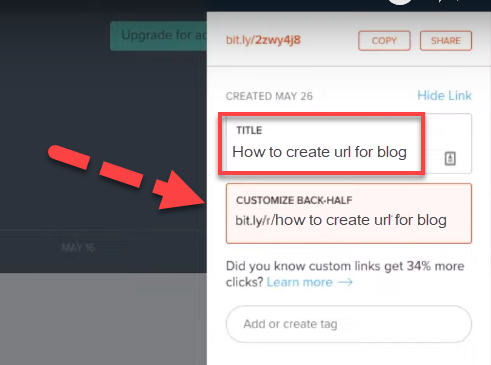491x365 pixels.
Task: Follow the Learn more link
Action: (x=309, y=282)
